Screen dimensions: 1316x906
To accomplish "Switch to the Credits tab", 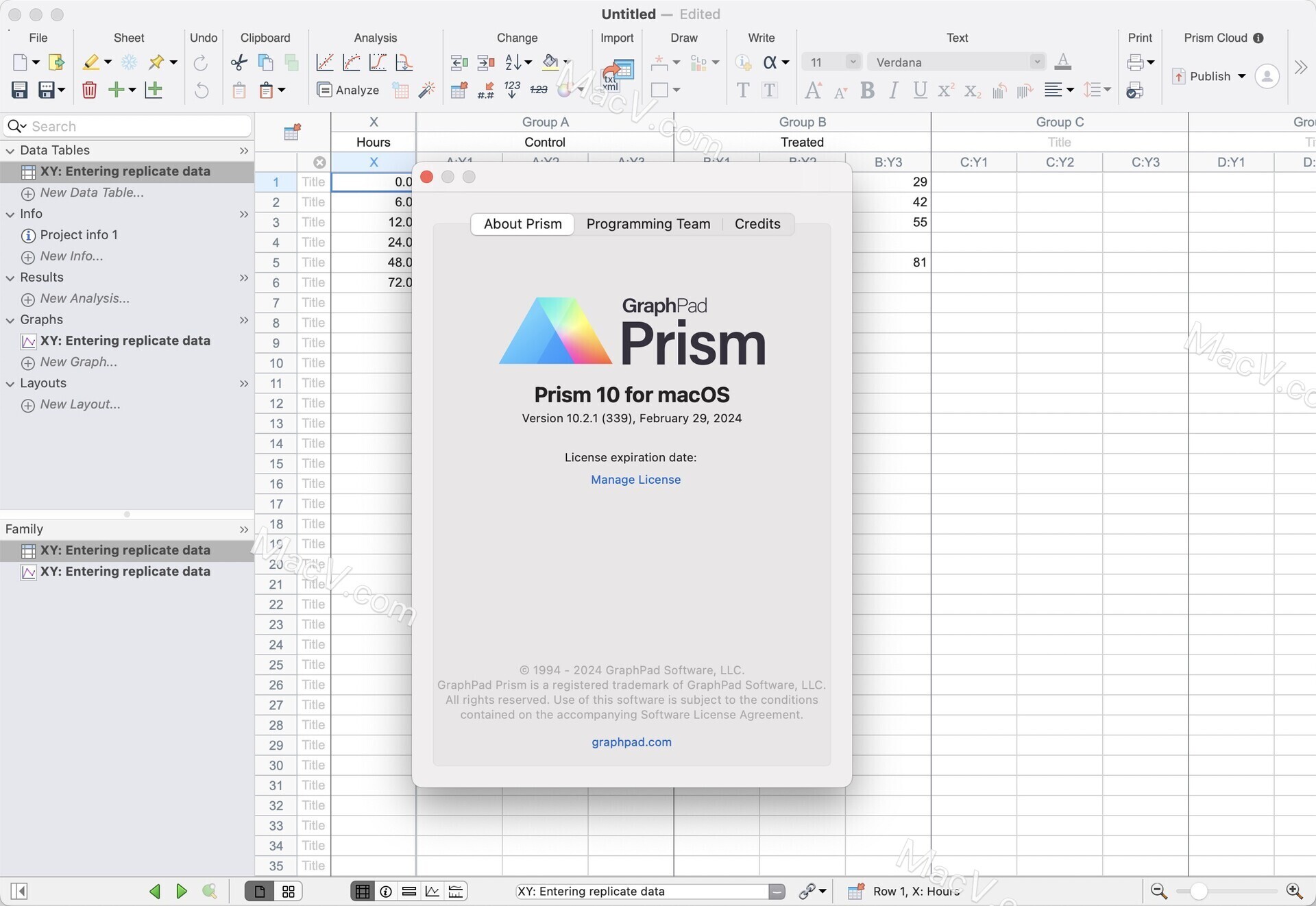I will coord(757,224).
